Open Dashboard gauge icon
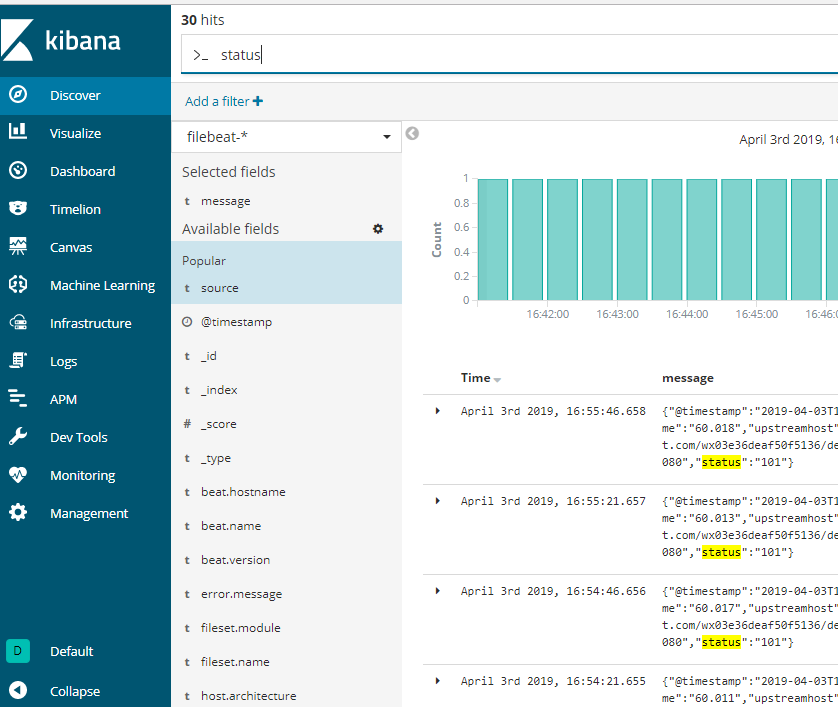This screenshot has height=707, width=838. [x=18, y=170]
